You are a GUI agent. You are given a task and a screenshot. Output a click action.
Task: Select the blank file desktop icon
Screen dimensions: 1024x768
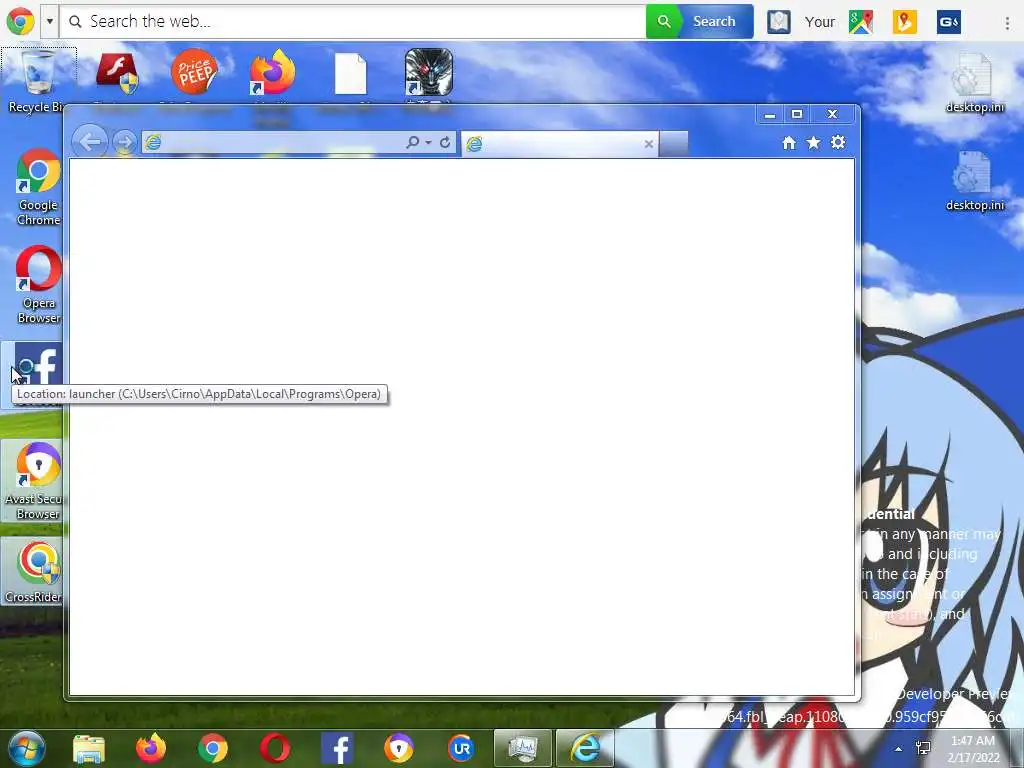coord(351,75)
